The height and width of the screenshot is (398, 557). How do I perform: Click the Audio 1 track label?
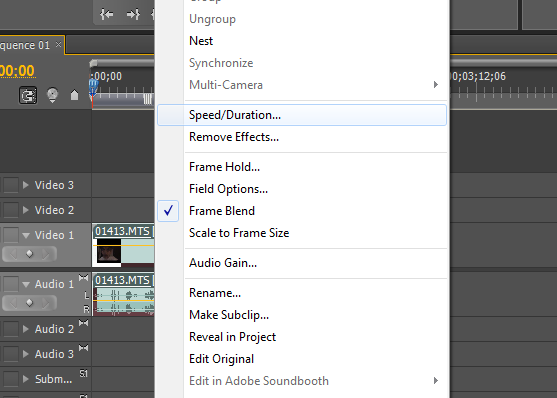click(x=54, y=284)
